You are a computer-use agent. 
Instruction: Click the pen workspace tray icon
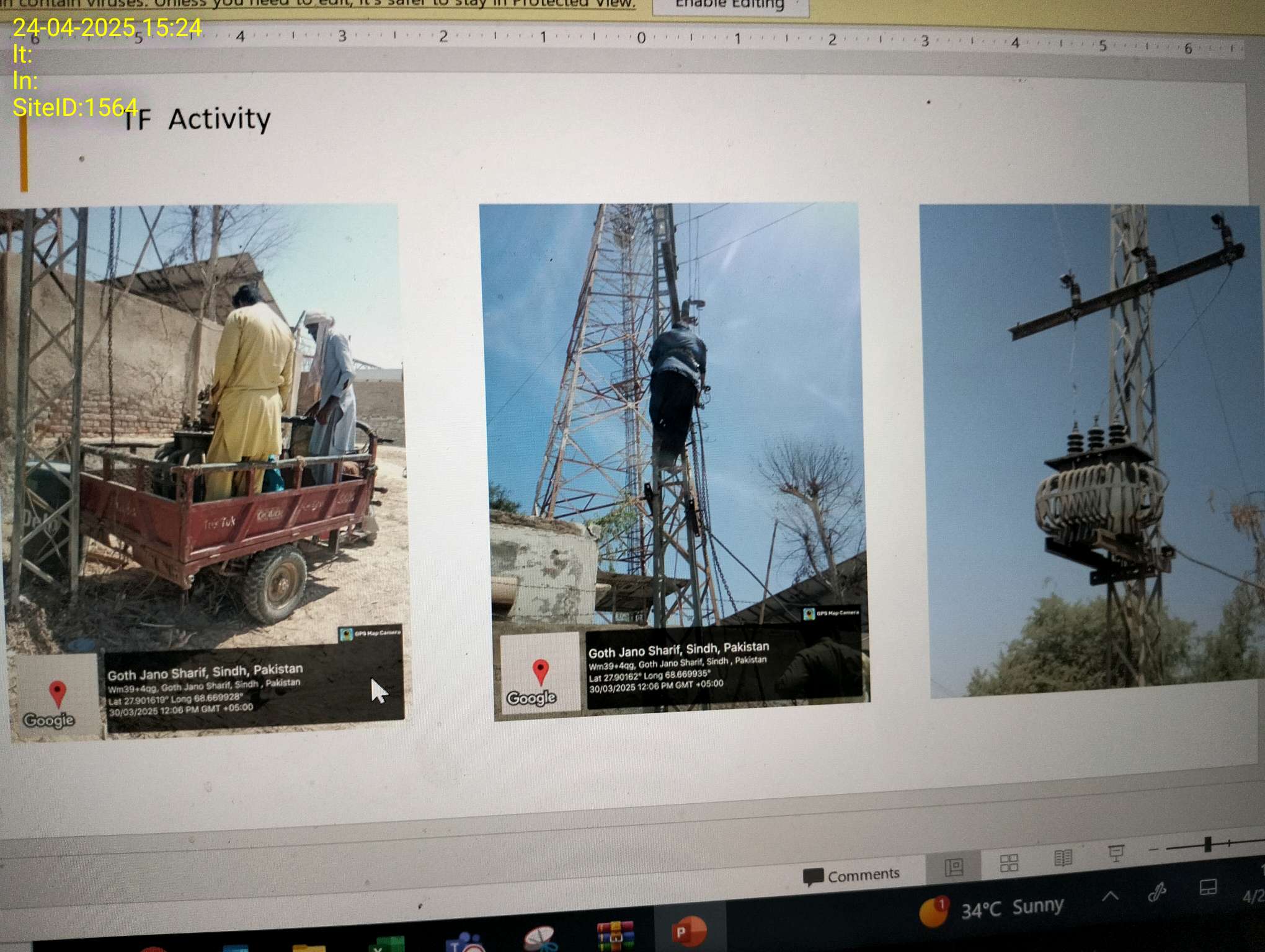point(1157,892)
